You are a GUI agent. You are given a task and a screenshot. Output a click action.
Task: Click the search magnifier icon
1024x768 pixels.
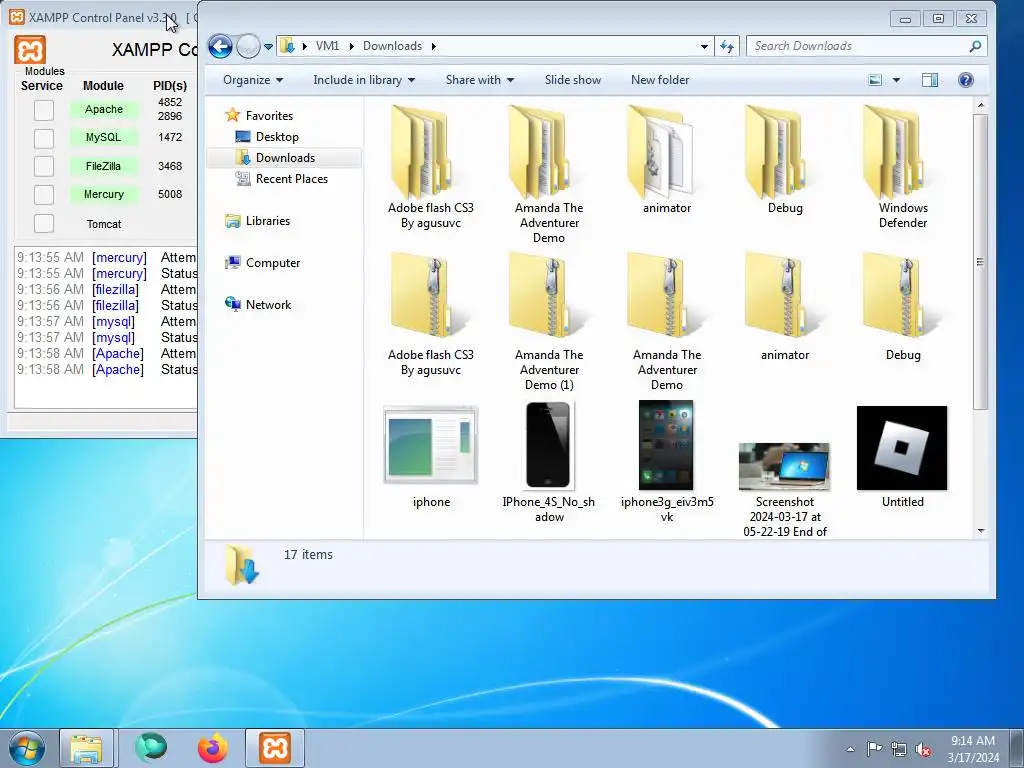coord(975,46)
